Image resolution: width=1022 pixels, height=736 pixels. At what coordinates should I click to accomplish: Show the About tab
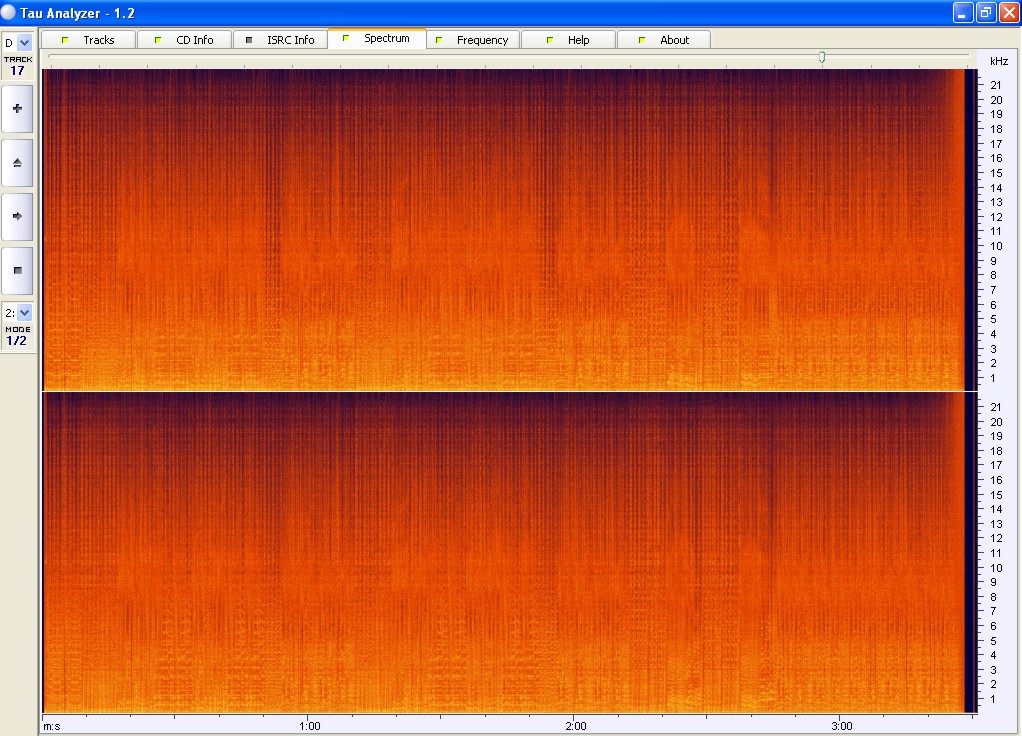(664, 40)
